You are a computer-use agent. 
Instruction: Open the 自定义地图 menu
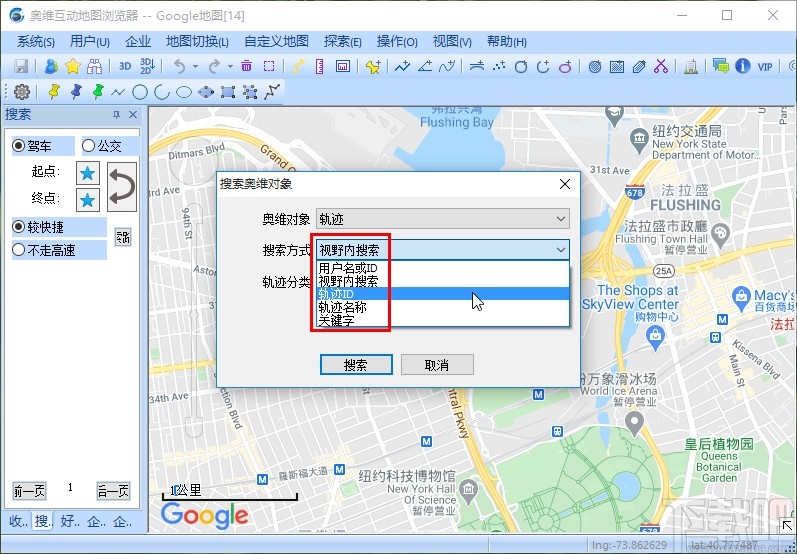(277, 42)
